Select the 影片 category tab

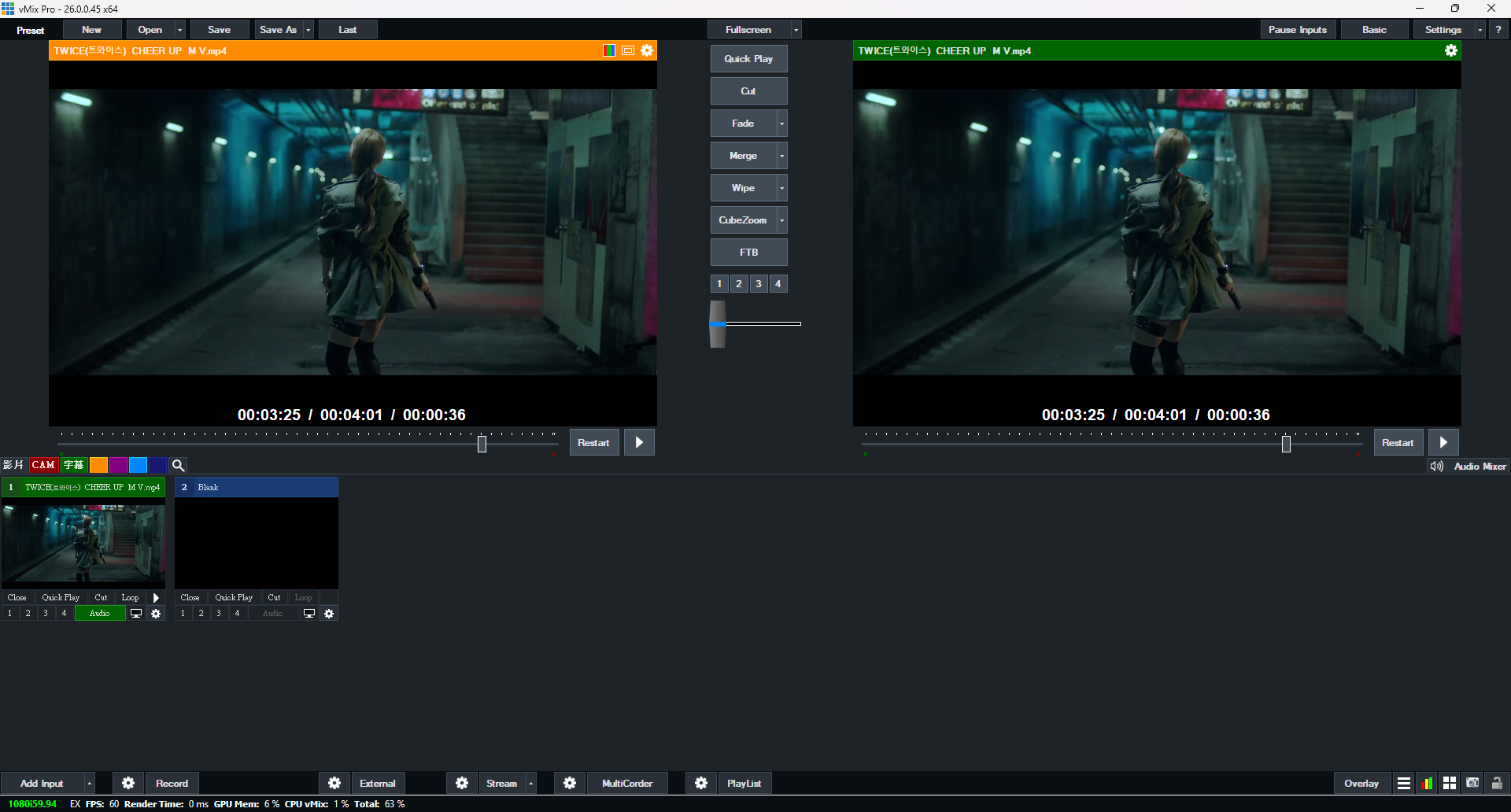(13, 465)
